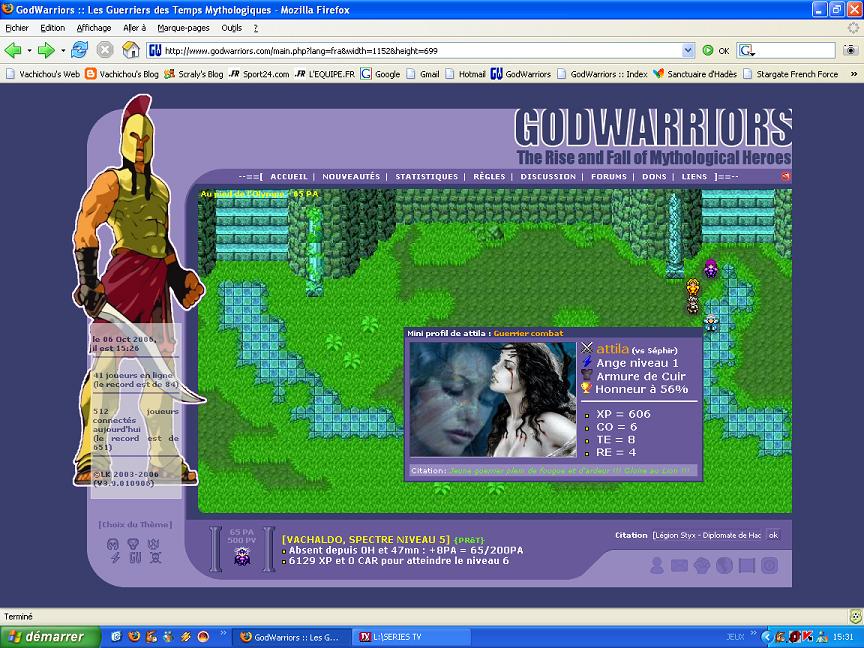Open the back button history dropdown arrow
Screen dimensions: 864x648
click(x=29, y=51)
